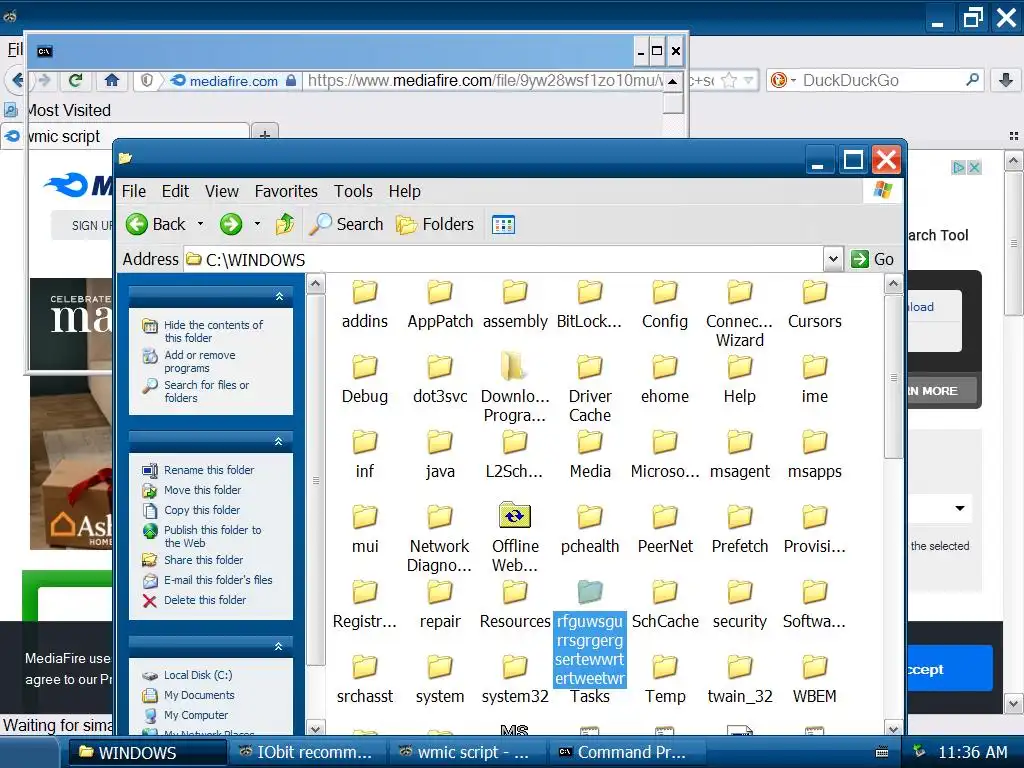Click the file list scroll down arrow

pyautogui.click(x=893, y=728)
